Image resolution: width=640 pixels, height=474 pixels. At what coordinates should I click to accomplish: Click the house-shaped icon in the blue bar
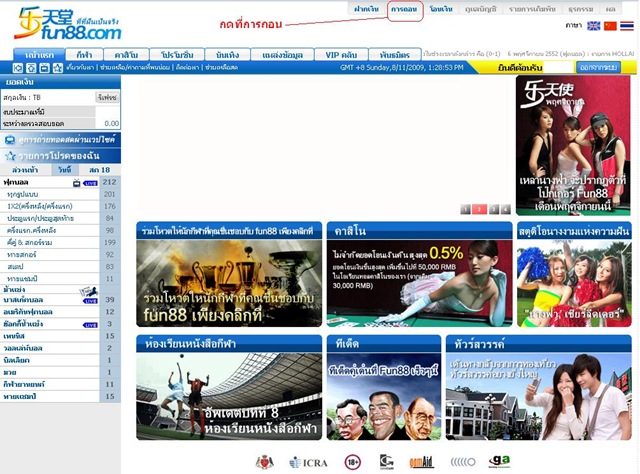(x=31, y=68)
